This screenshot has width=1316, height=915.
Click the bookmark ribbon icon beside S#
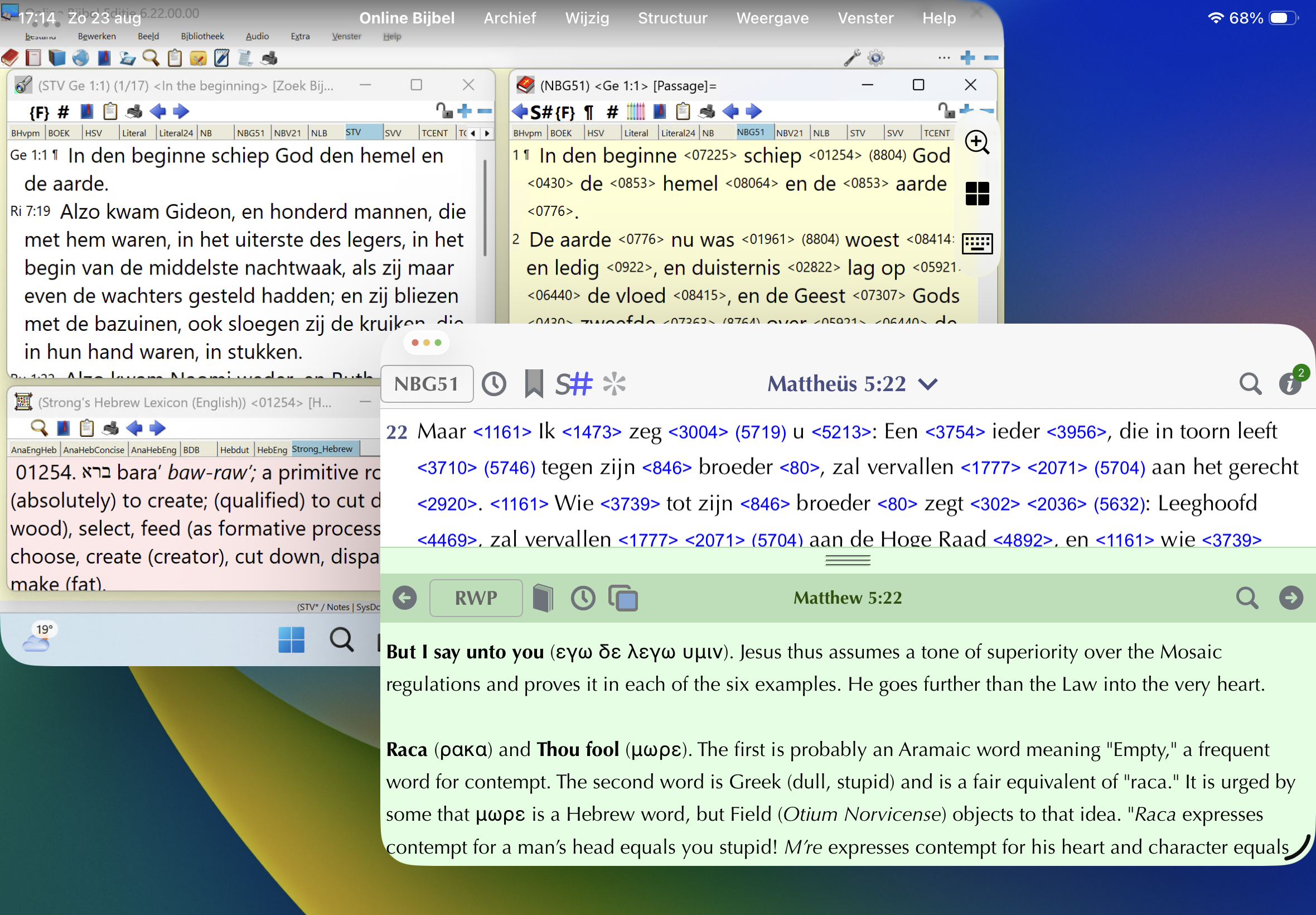coord(534,384)
